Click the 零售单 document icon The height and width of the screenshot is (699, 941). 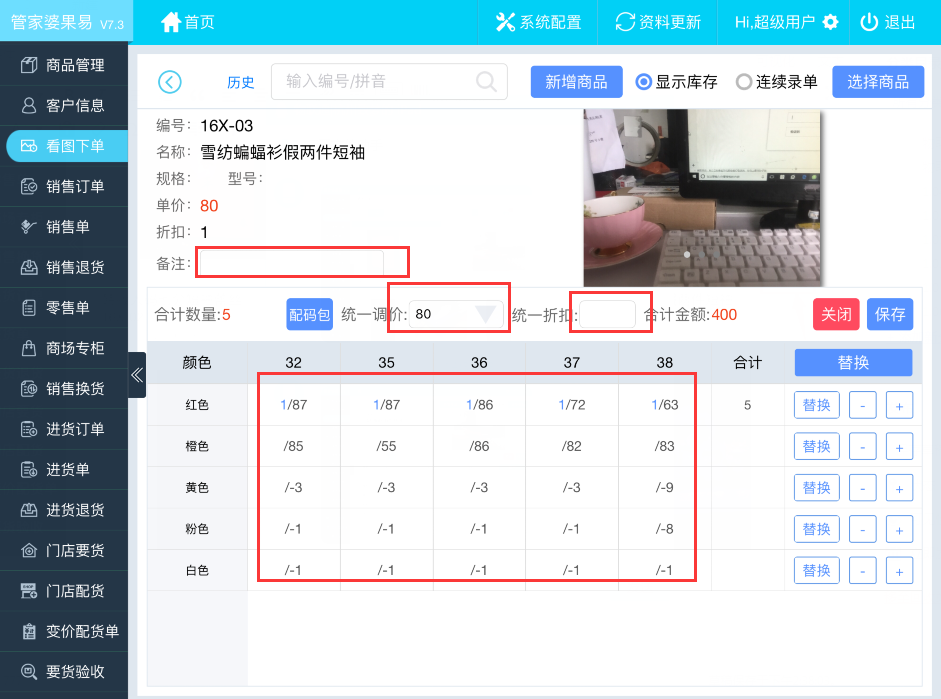(x=29, y=308)
